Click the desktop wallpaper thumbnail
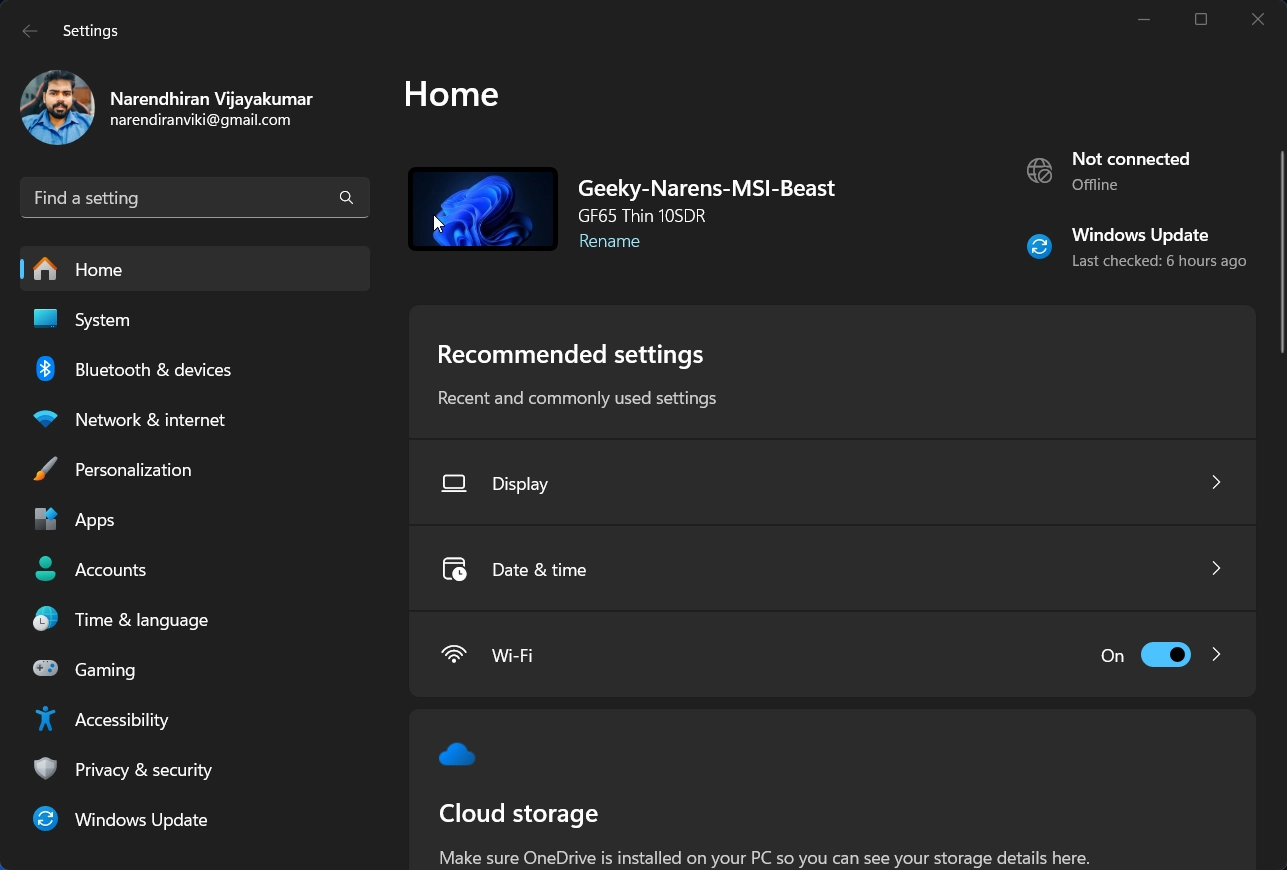Viewport: 1287px width, 870px height. [x=483, y=209]
